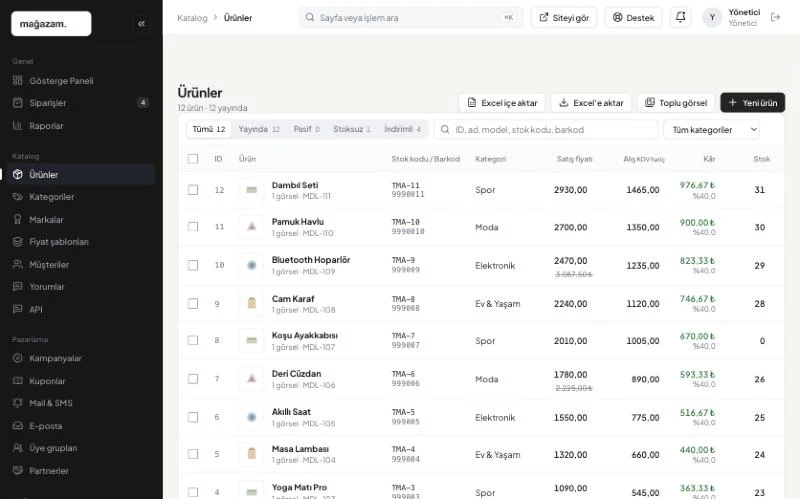Click the product search field for ID, ad, model
Viewport: 800px width, 499px height.
click(546, 130)
